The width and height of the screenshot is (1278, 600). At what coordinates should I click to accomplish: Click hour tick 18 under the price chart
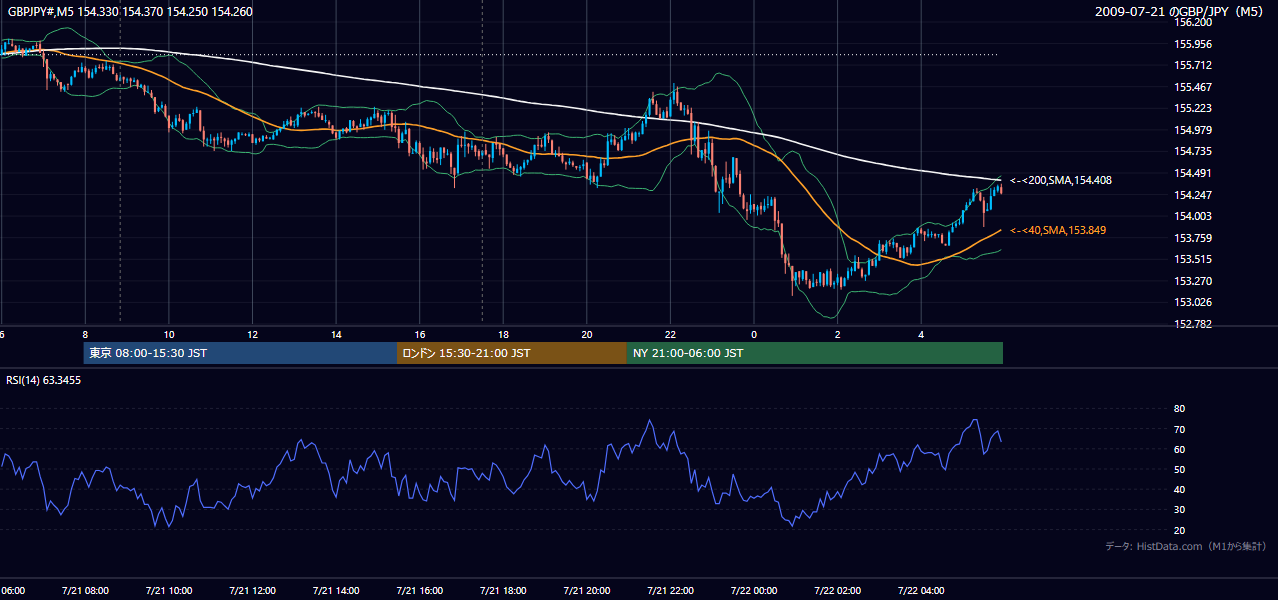tap(503, 335)
